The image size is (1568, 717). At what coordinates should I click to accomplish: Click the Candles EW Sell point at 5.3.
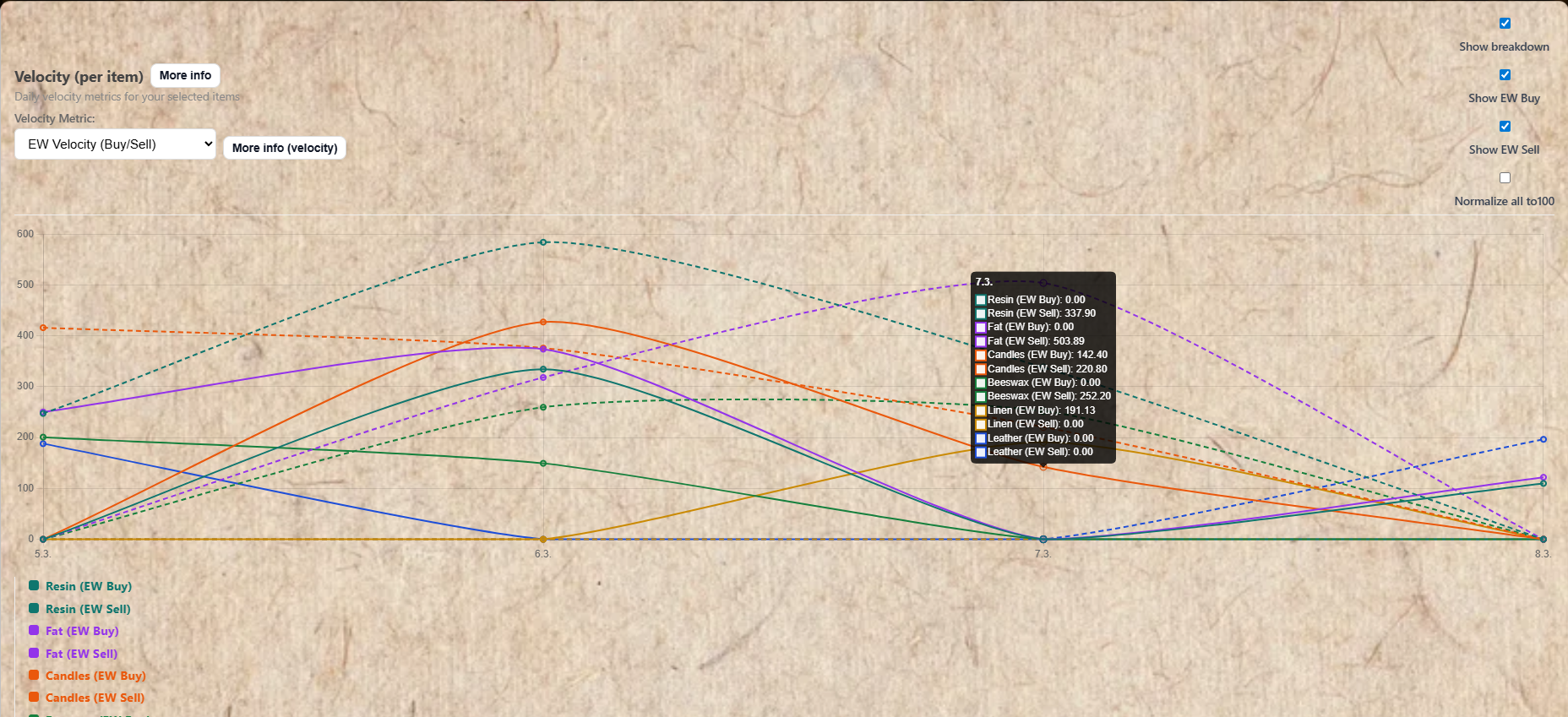click(x=43, y=328)
